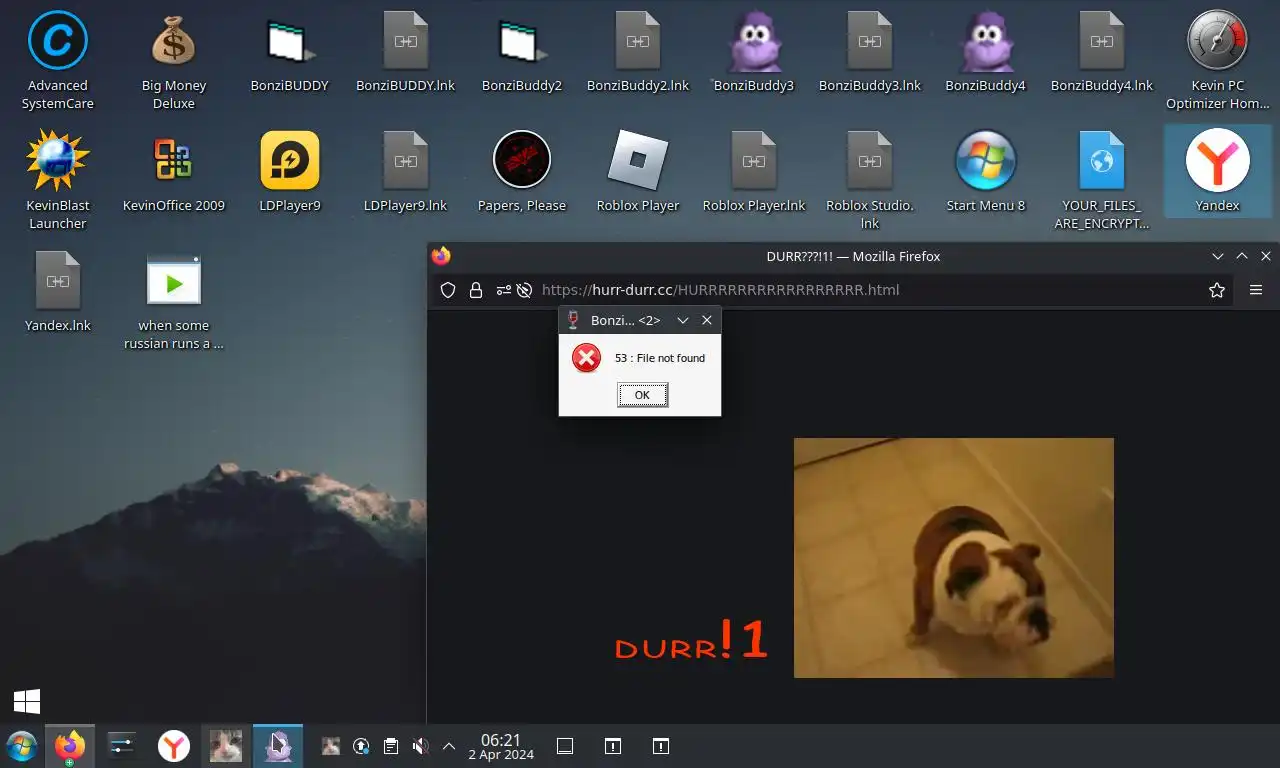Screen dimensions: 1280x768
Task: Select the BonziBuddy2.lnk file
Action: (x=638, y=52)
